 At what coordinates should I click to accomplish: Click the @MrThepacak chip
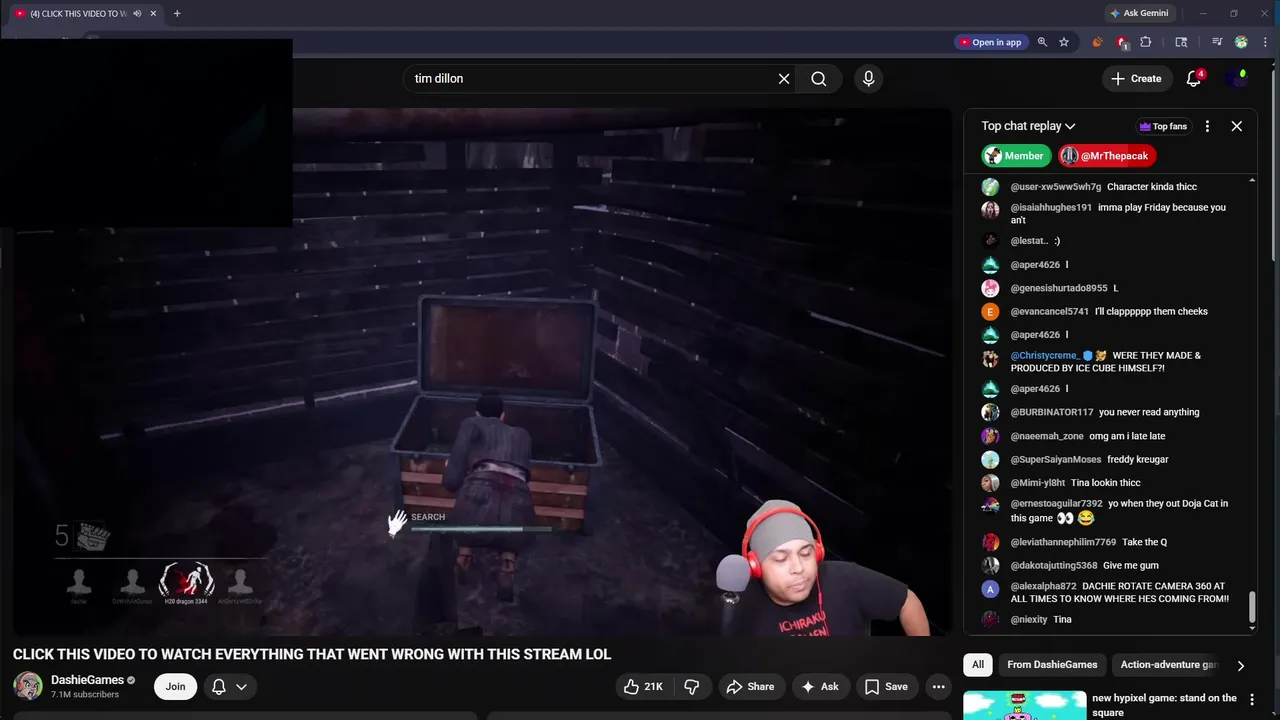tap(1107, 156)
